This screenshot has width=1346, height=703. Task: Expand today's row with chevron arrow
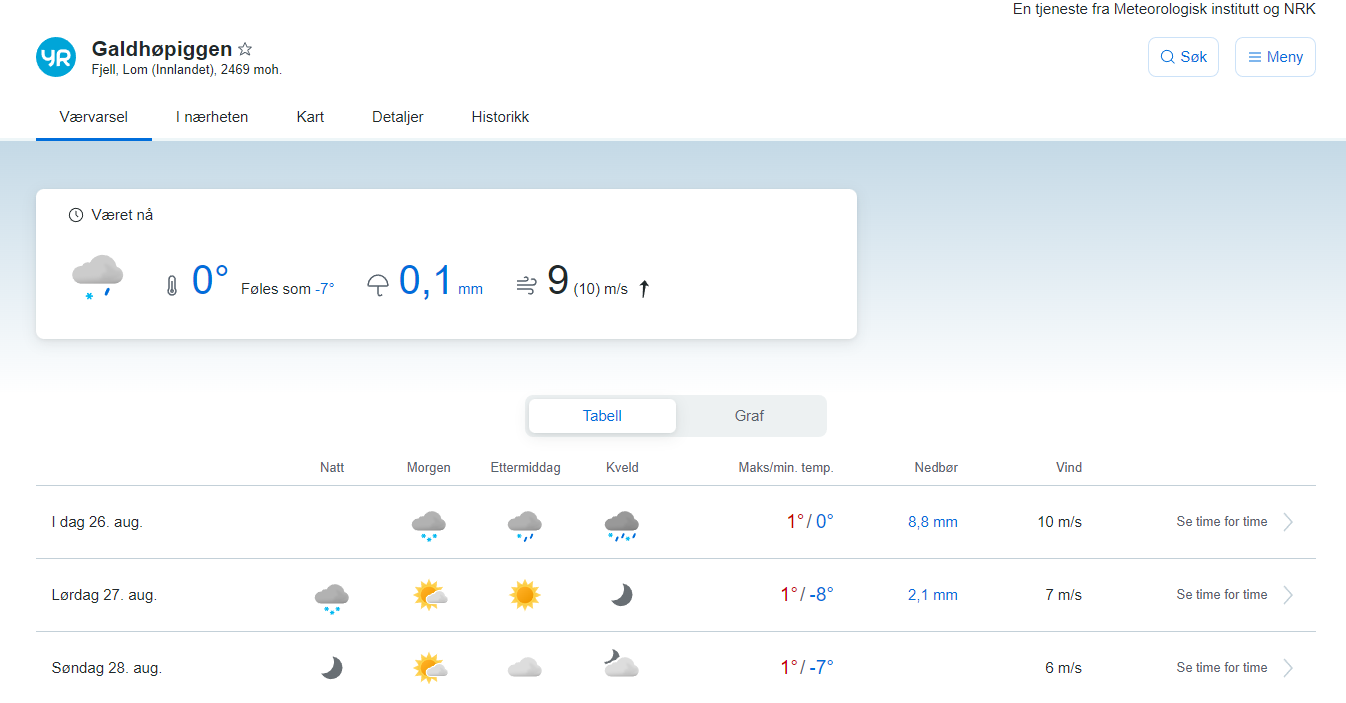tap(1288, 522)
